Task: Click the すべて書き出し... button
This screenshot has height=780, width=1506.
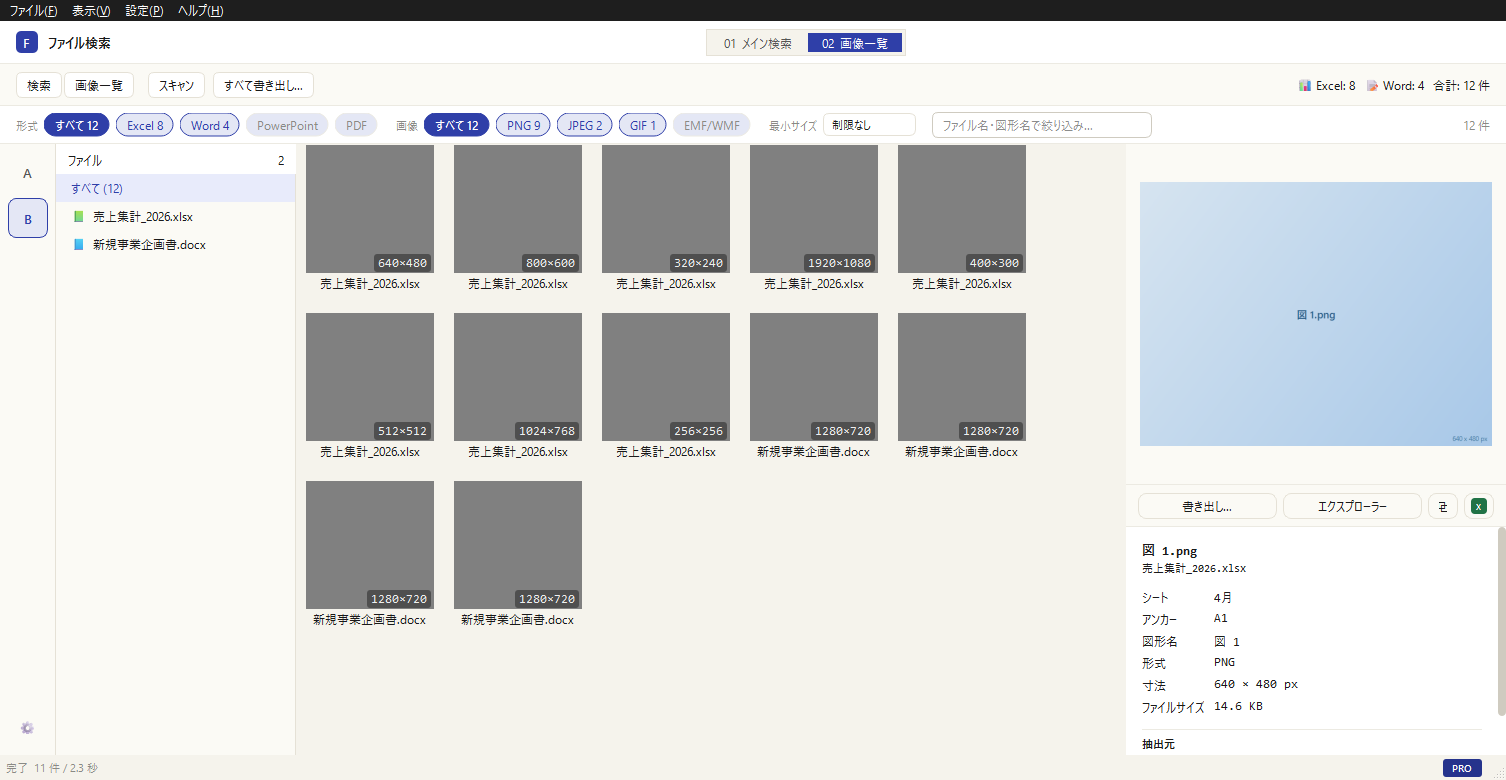Action: tap(263, 85)
